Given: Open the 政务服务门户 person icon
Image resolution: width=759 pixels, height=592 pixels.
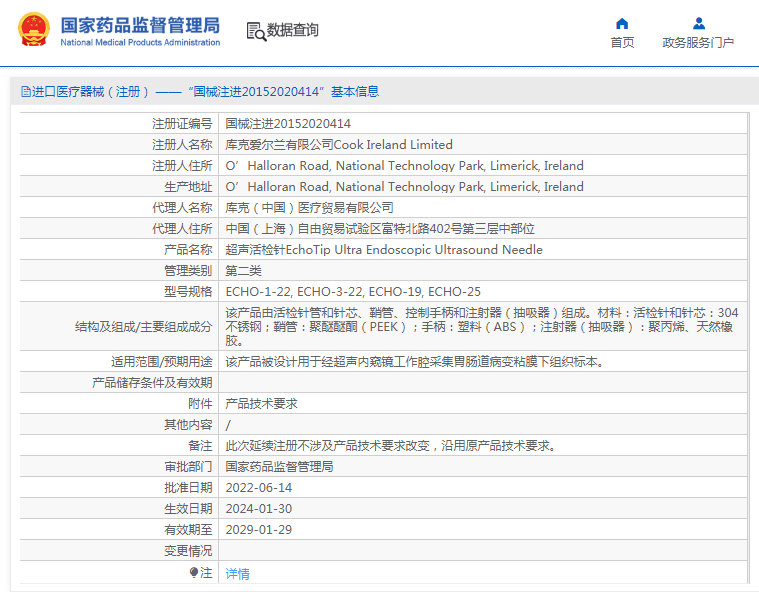Looking at the screenshot, I should [698, 23].
